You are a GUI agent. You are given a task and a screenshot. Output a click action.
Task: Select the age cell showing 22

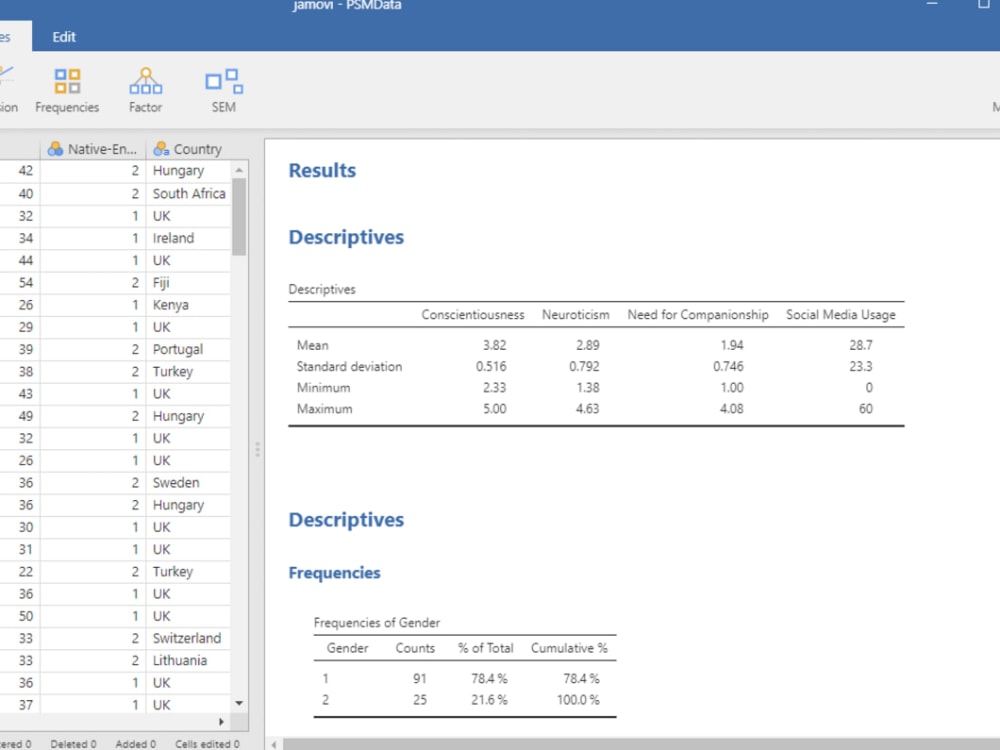coord(20,571)
